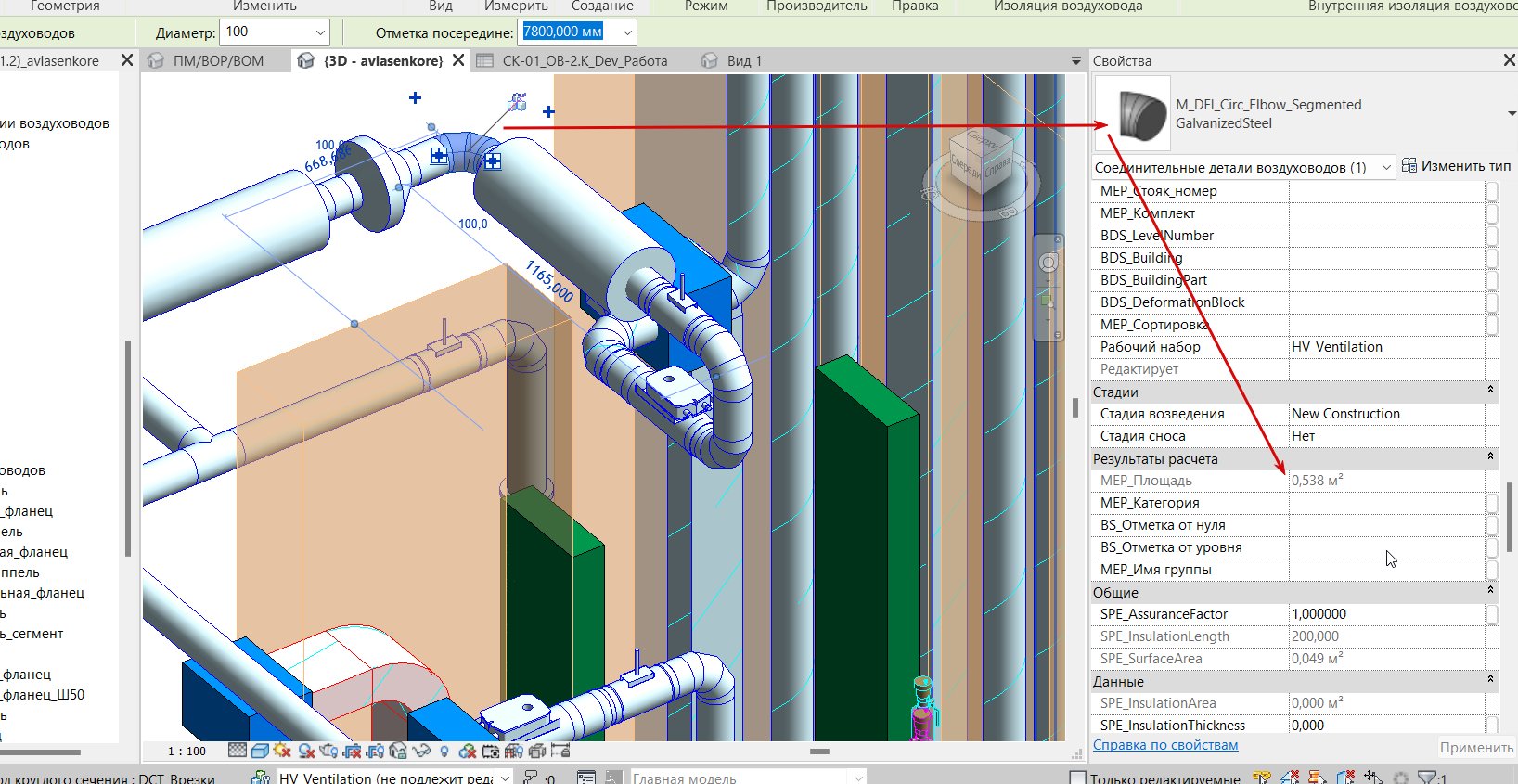1518x784 pixels.
Task: Toggle MEP_Стояк_номер instance parameter box
Action: point(1491,191)
